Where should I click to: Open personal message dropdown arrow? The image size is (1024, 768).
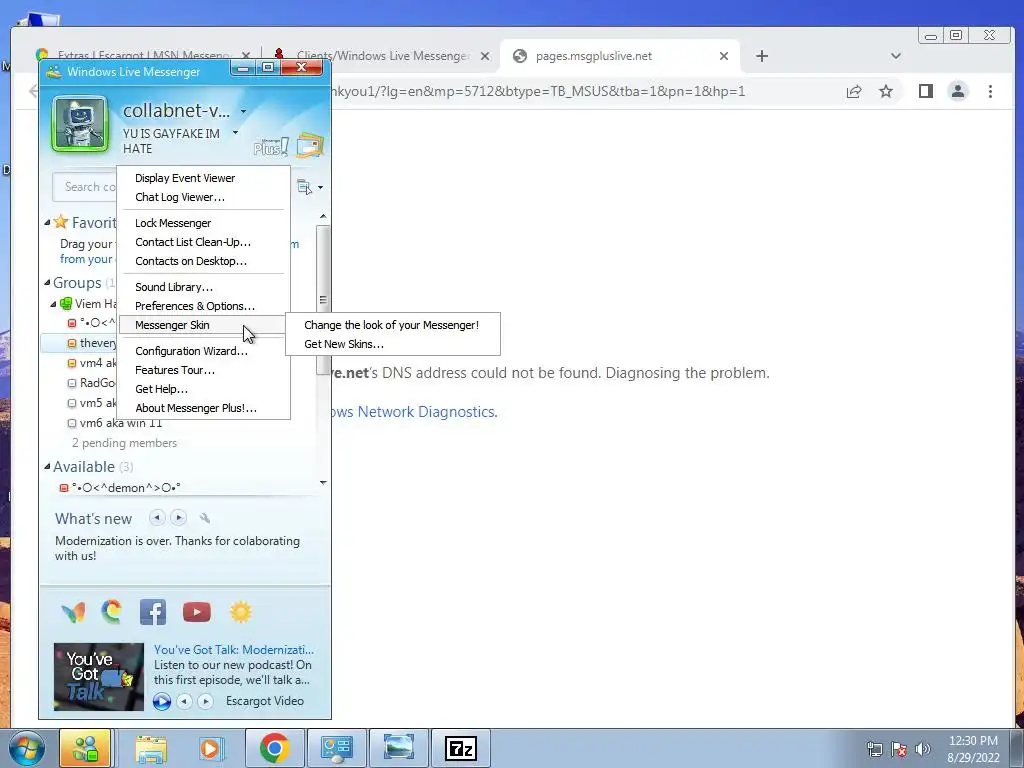click(235, 133)
